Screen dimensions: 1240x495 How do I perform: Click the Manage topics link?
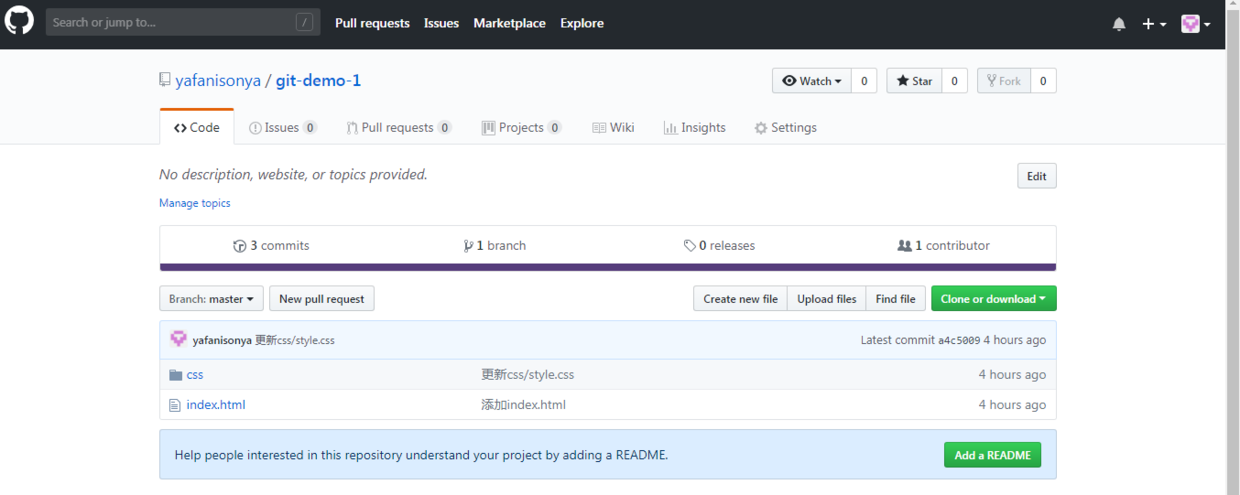195,203
